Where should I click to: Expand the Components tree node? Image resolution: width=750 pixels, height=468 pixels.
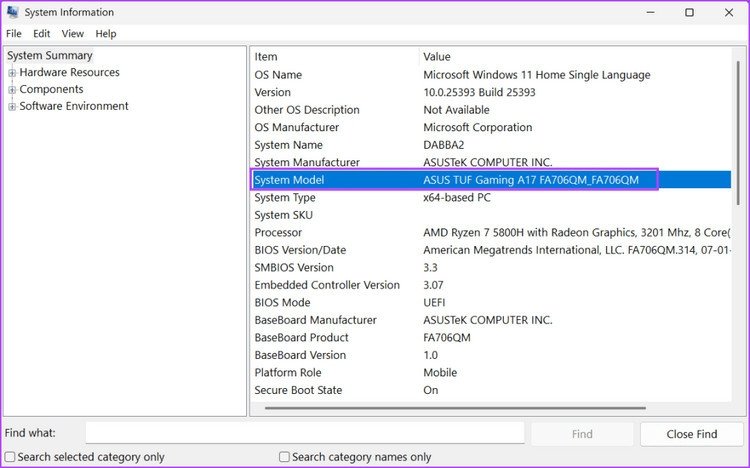[x=12, y=90]
